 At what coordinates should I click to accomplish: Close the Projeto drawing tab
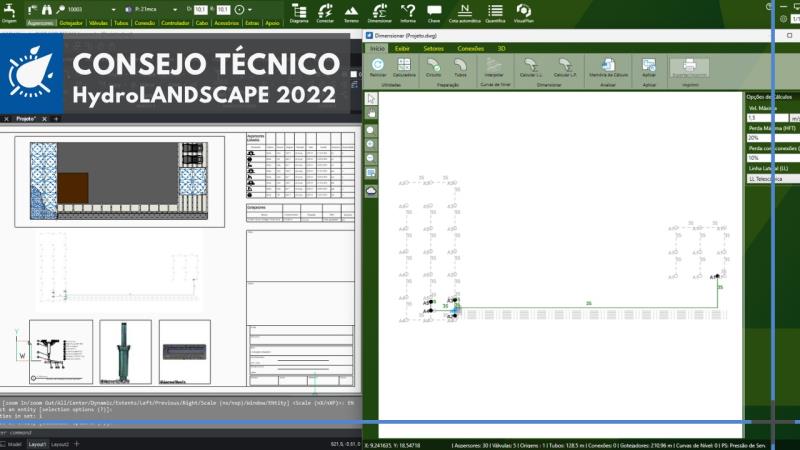click(x=44, y=118)
